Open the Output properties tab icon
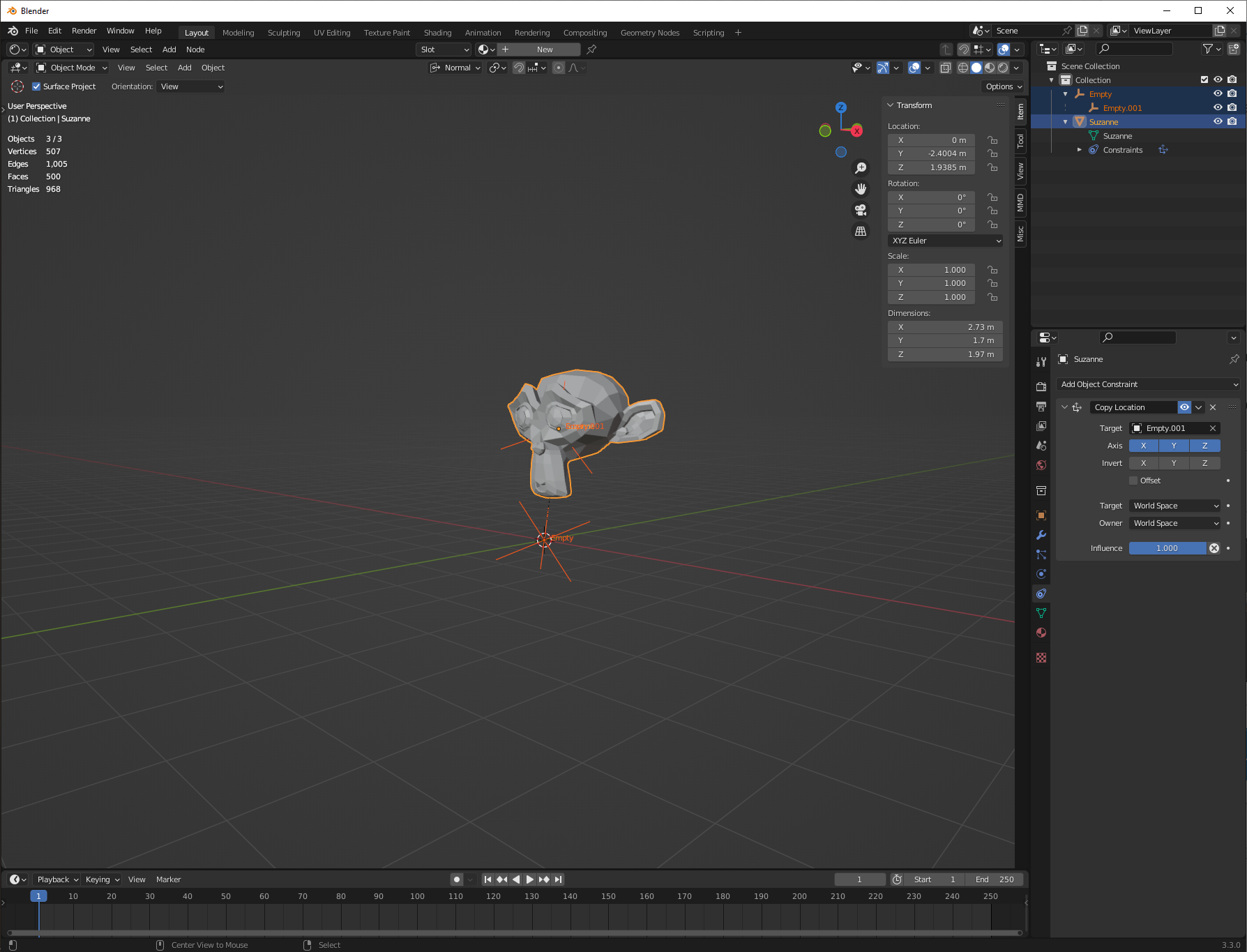The width and height of the screenshot is (1247, 952). click(x=1041, y=407)
